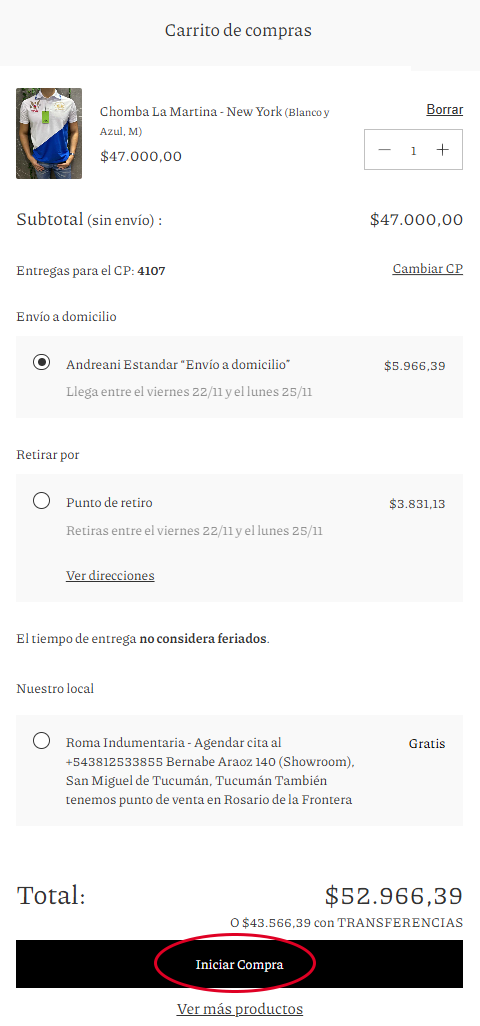Click the Iniciar Compra button
480x1026 pixels.
239,964
